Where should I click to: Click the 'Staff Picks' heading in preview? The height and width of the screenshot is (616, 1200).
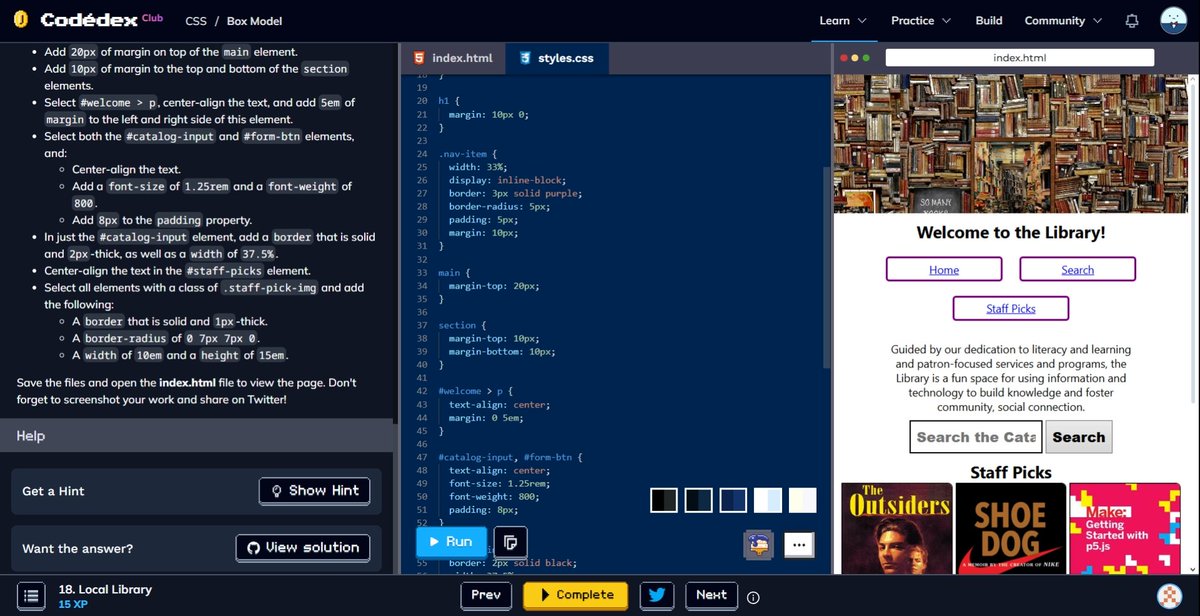point(1011,472)
